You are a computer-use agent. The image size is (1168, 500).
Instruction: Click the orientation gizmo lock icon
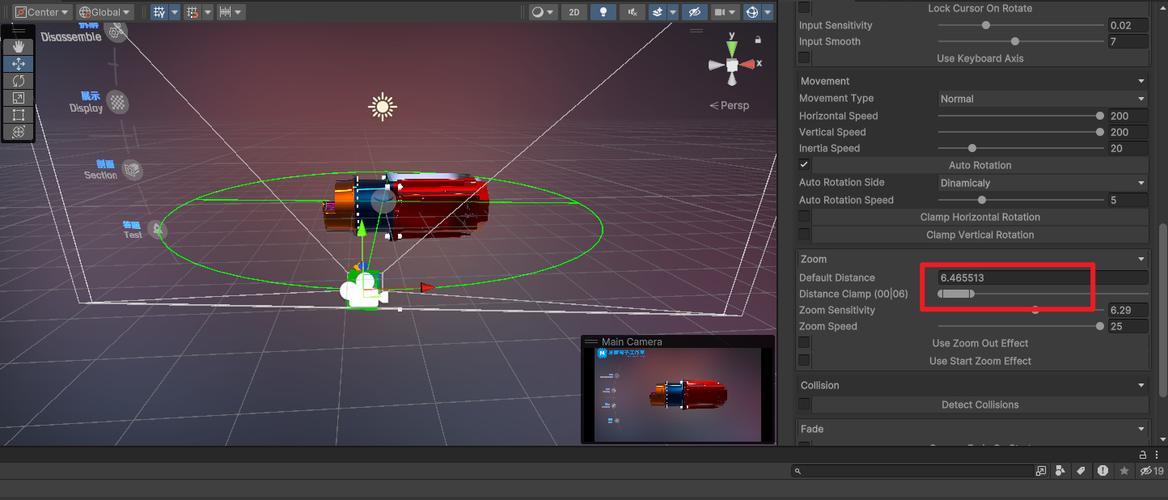(758, 39)
